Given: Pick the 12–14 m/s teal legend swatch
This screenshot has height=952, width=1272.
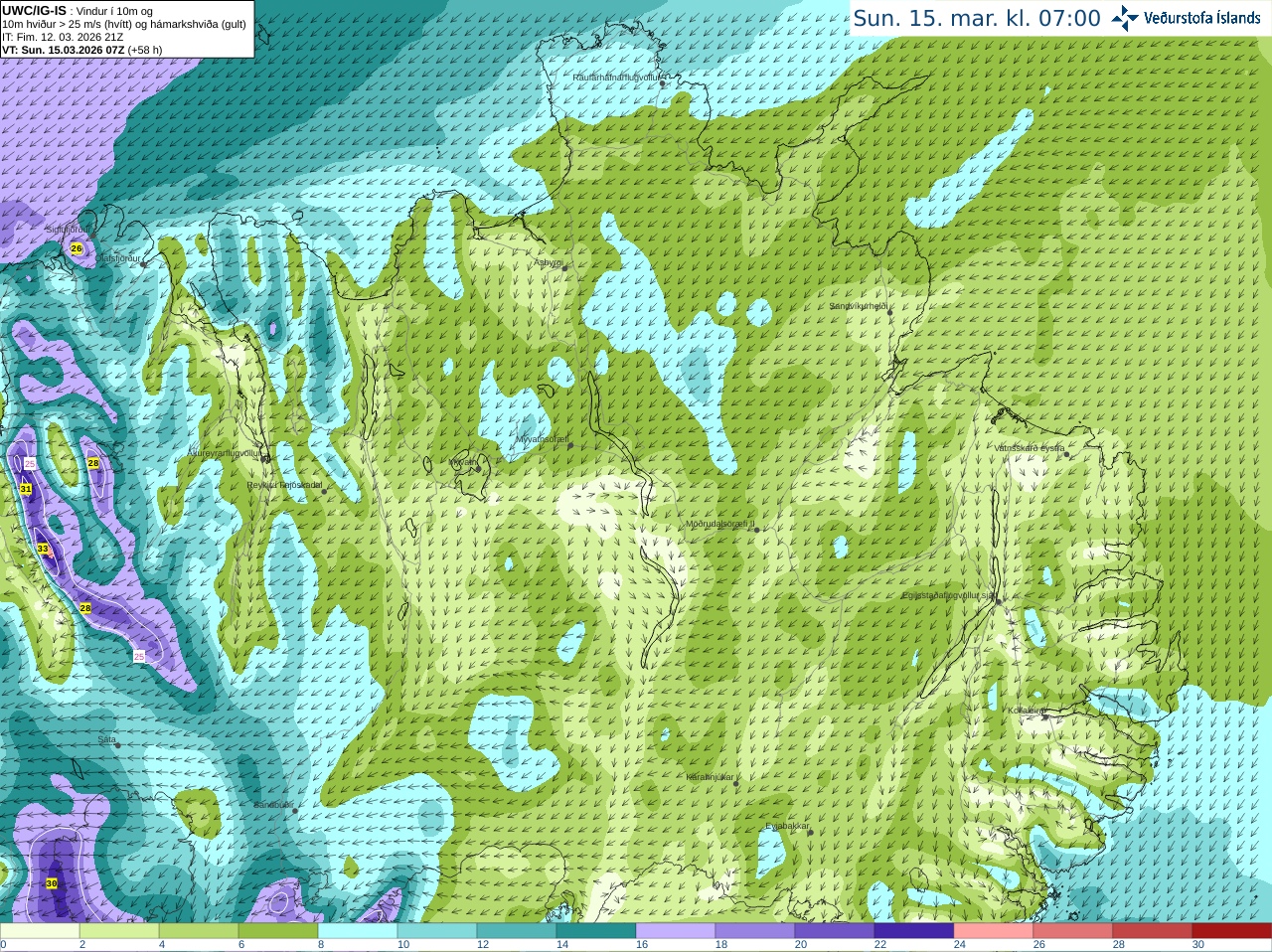Looking at the screenshot, I should point(517,931).
